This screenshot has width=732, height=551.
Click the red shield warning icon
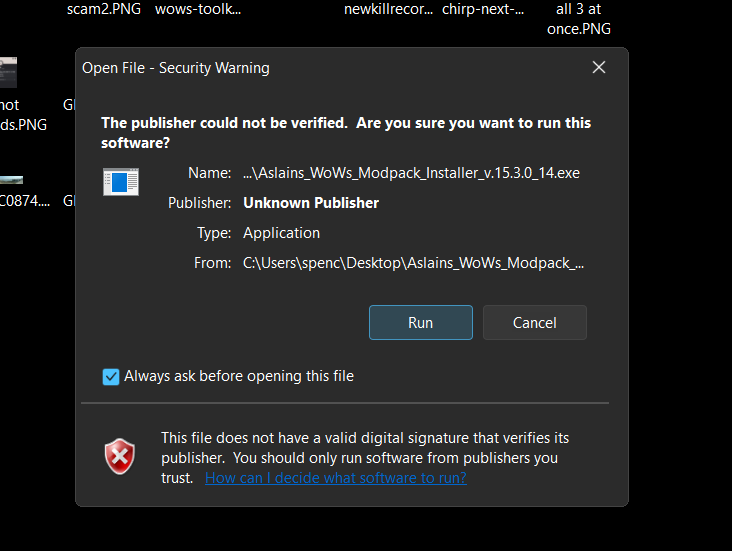coord(120,456)
